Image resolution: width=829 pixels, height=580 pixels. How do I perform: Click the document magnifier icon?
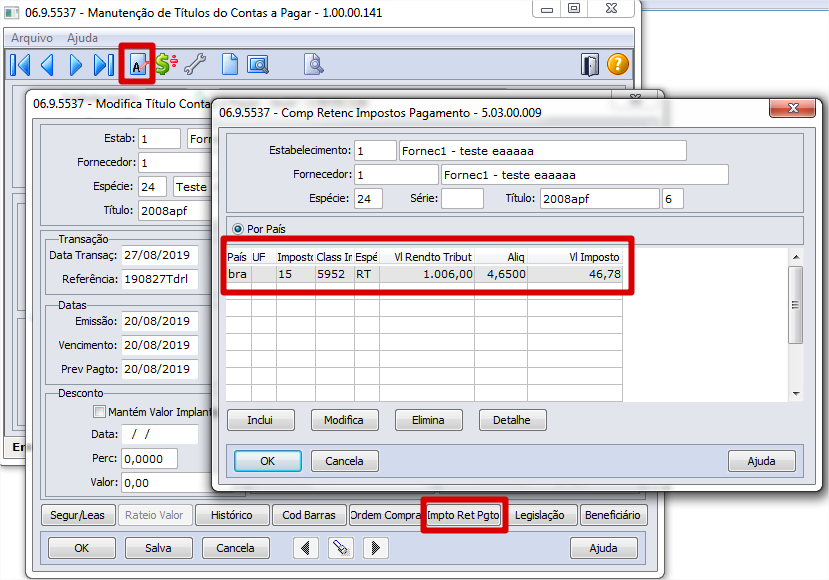coord(314,65)
